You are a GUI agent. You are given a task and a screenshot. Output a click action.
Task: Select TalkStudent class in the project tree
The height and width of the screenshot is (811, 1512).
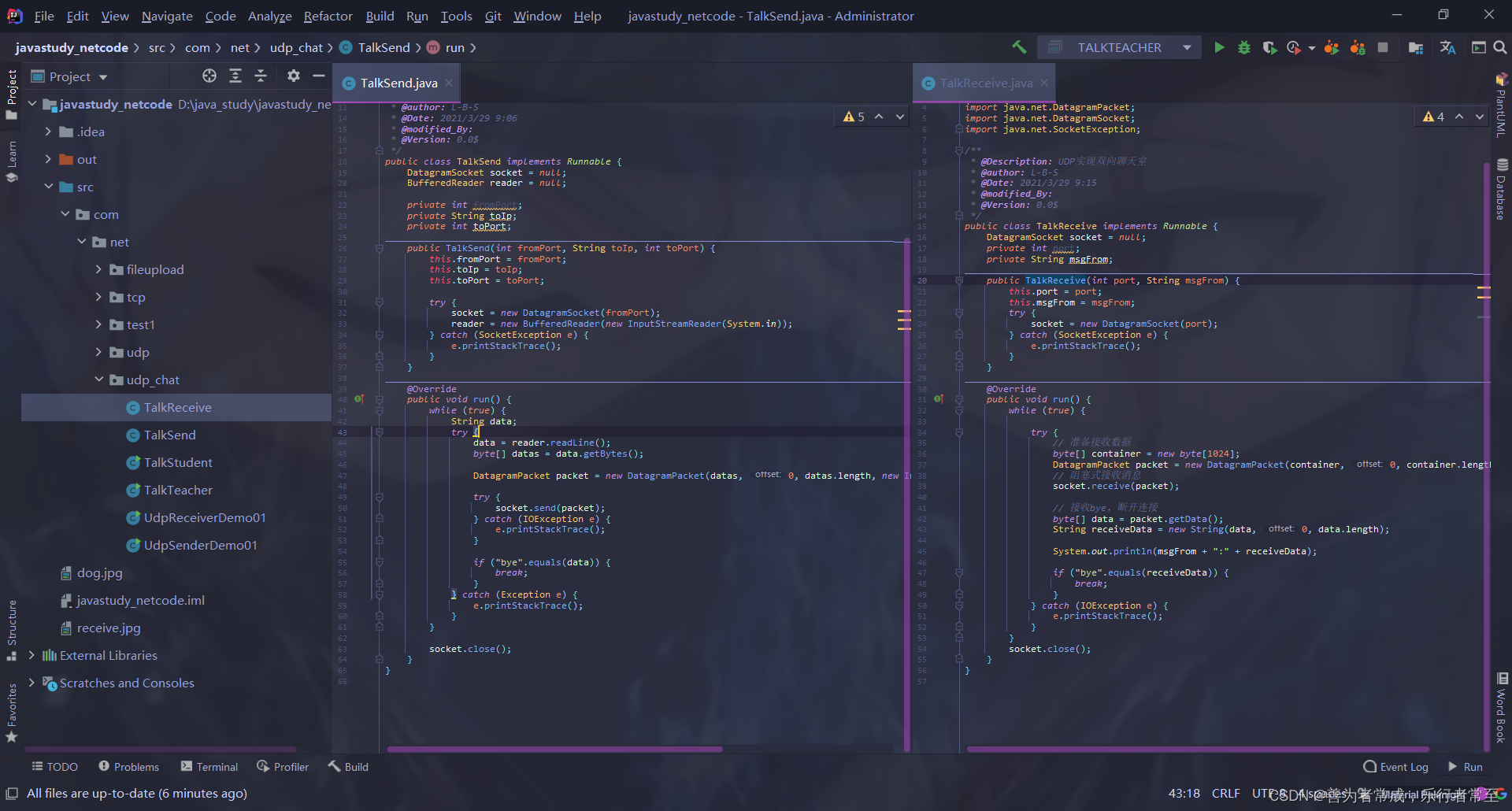click(178, 462)
